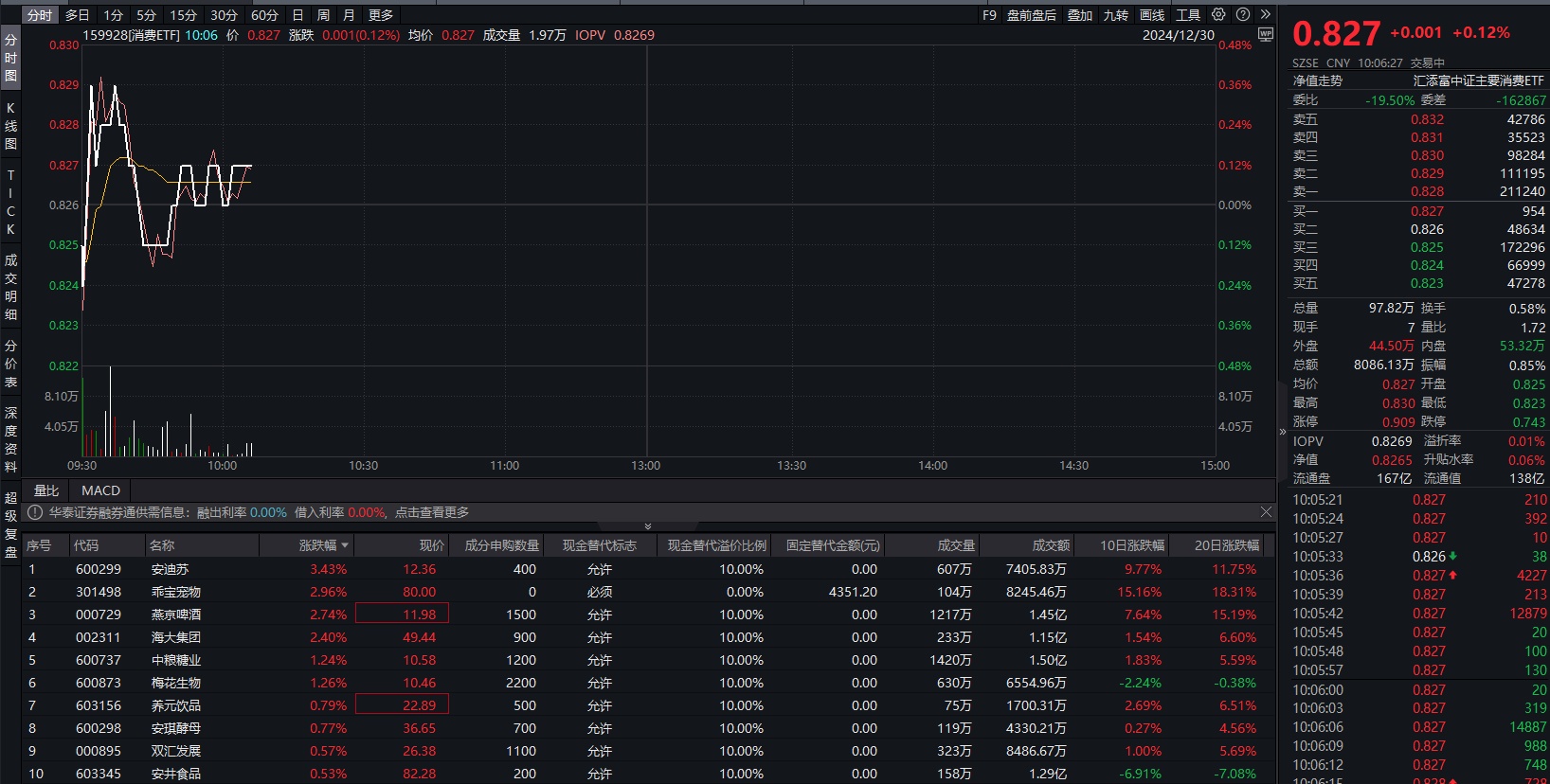The height and width of the screenshot is (784, 1550).
Task: Open the 画线 drawing tool
Action: coord(1151,15)
